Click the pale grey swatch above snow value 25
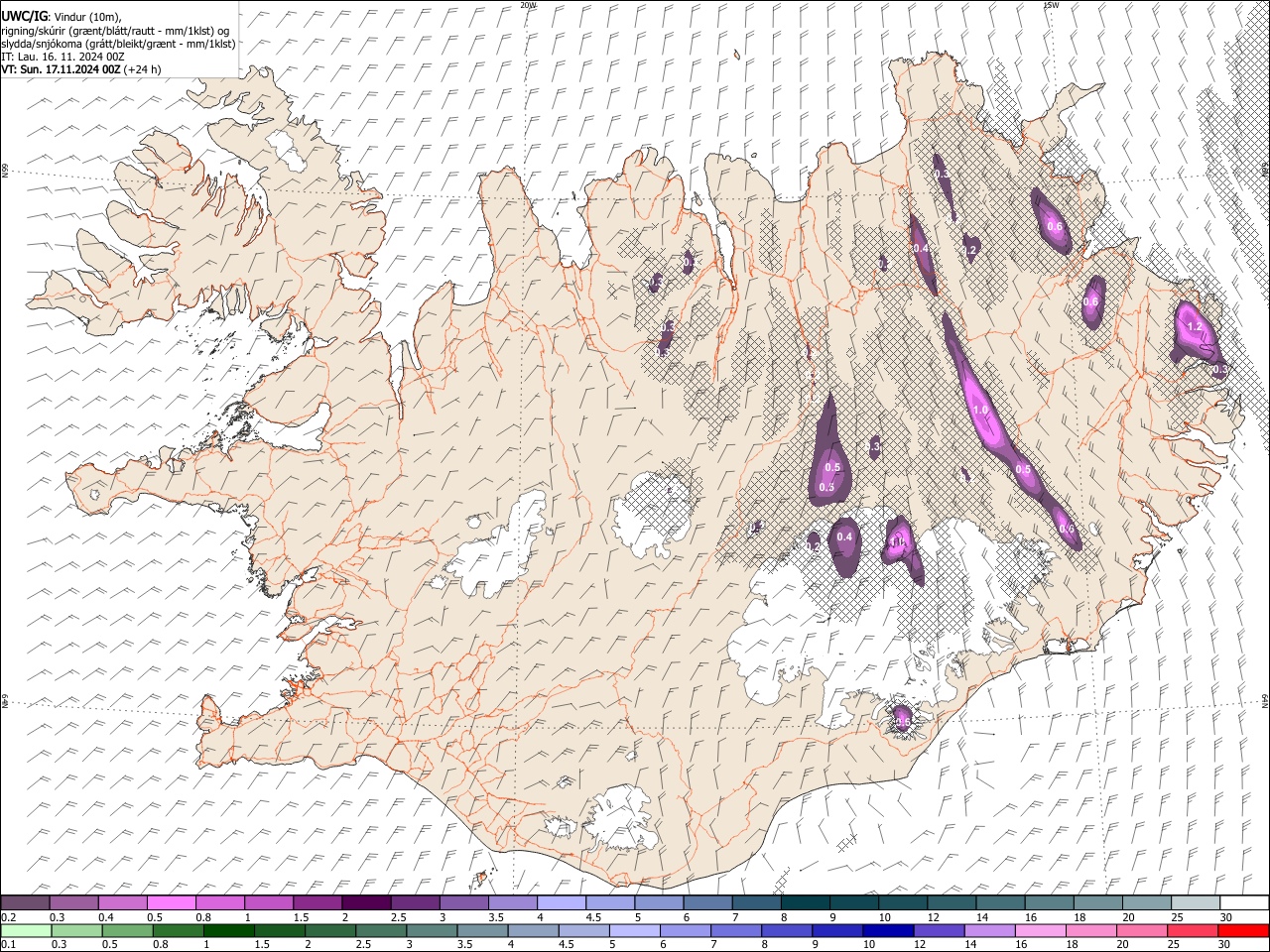 pyautogui.click(x=1196, y=903)
